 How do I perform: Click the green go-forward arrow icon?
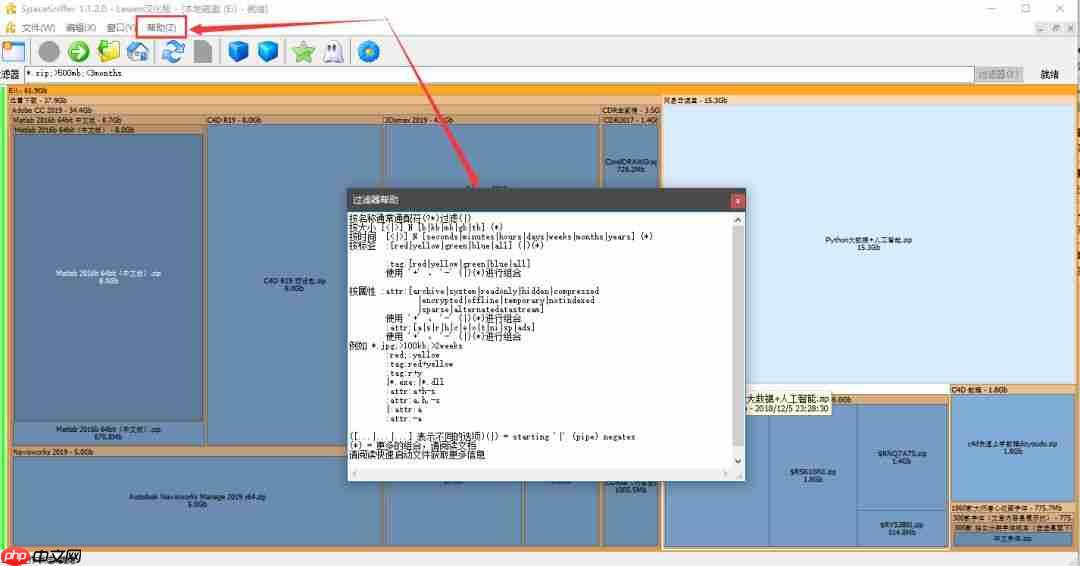click(79, 52)
